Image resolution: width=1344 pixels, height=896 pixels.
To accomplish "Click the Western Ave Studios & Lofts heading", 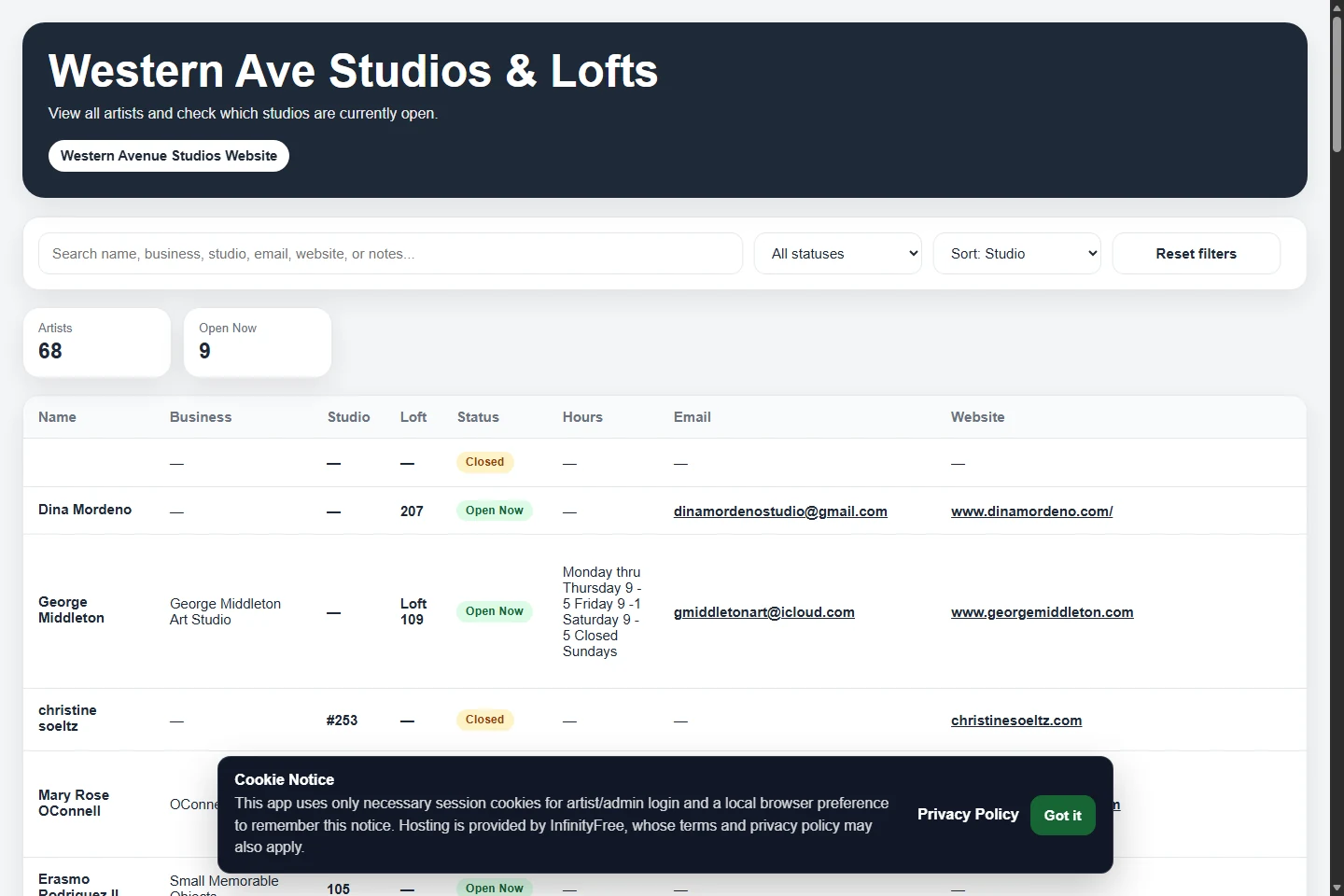I will (353, 71).
